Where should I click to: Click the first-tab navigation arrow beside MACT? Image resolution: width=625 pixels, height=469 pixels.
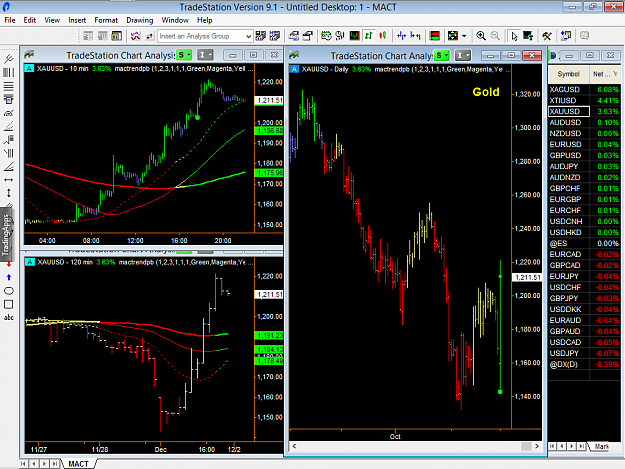click(24, 464)
